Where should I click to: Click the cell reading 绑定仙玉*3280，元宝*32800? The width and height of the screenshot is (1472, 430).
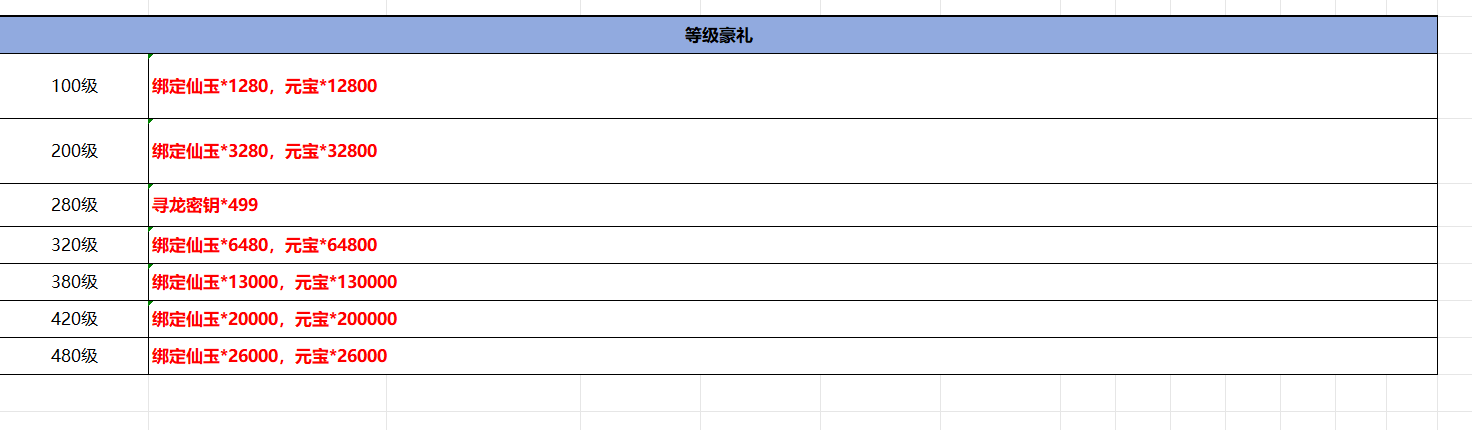(x=264, y=151)
